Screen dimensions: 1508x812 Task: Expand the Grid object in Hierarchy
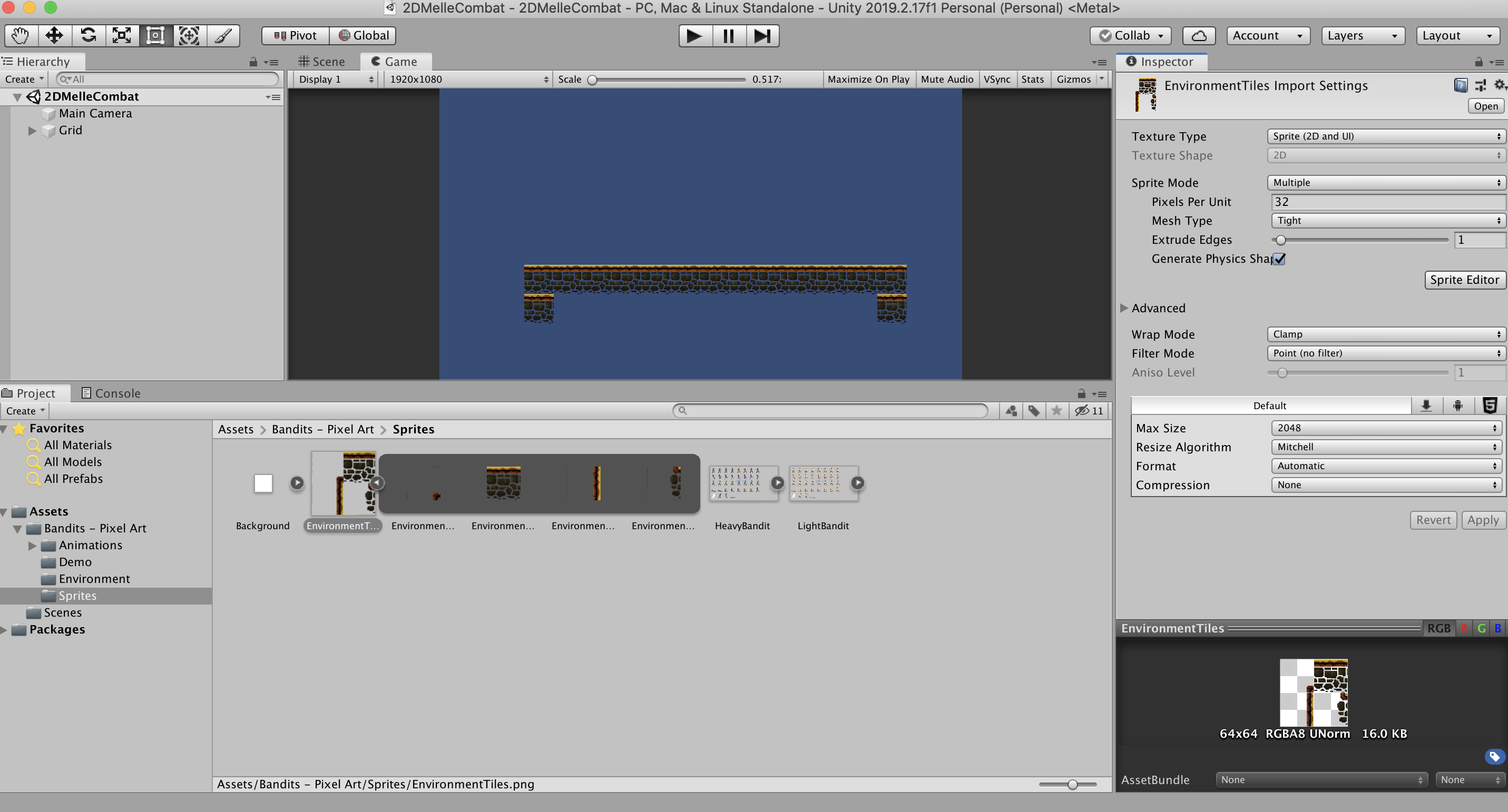click(x=33, y=131)
